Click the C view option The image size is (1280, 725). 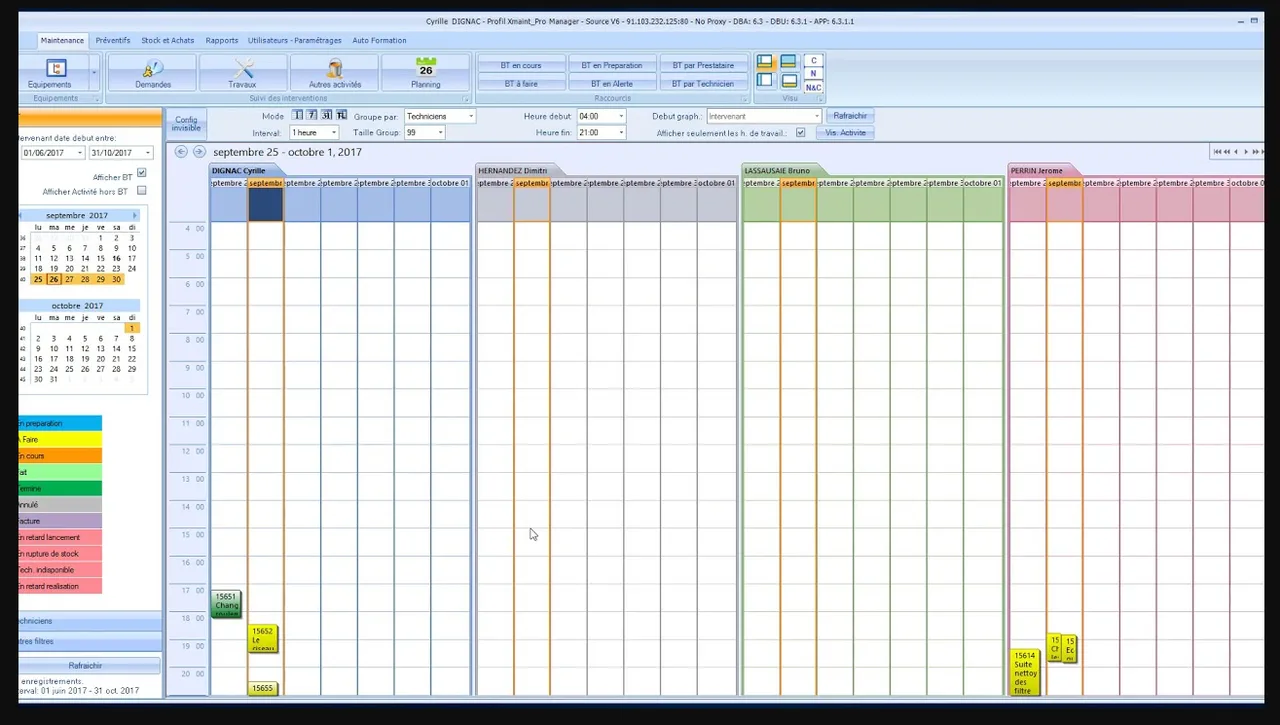pyautogui.click(x=813, y=60)
